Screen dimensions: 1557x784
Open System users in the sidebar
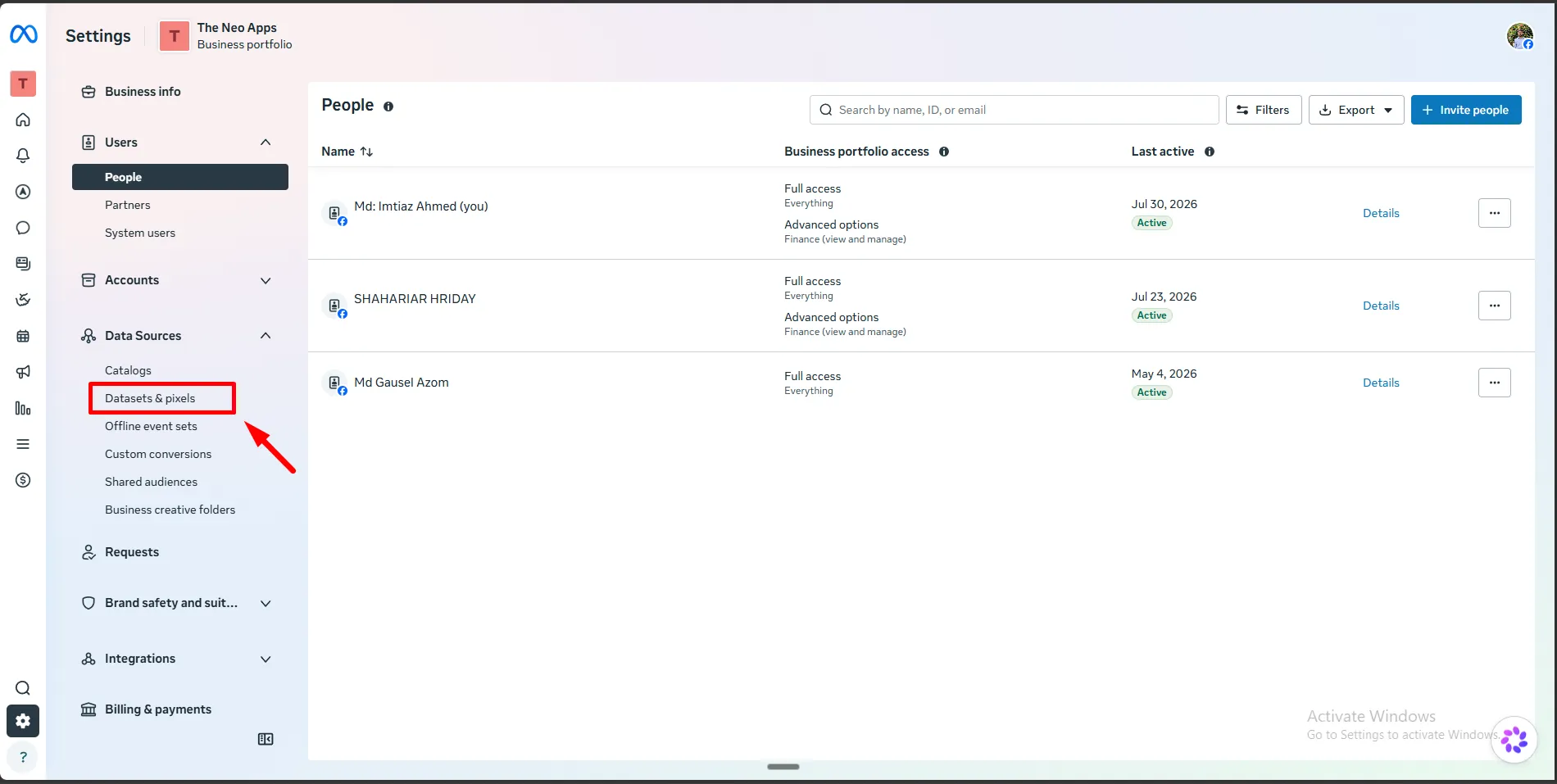(140, 233)
